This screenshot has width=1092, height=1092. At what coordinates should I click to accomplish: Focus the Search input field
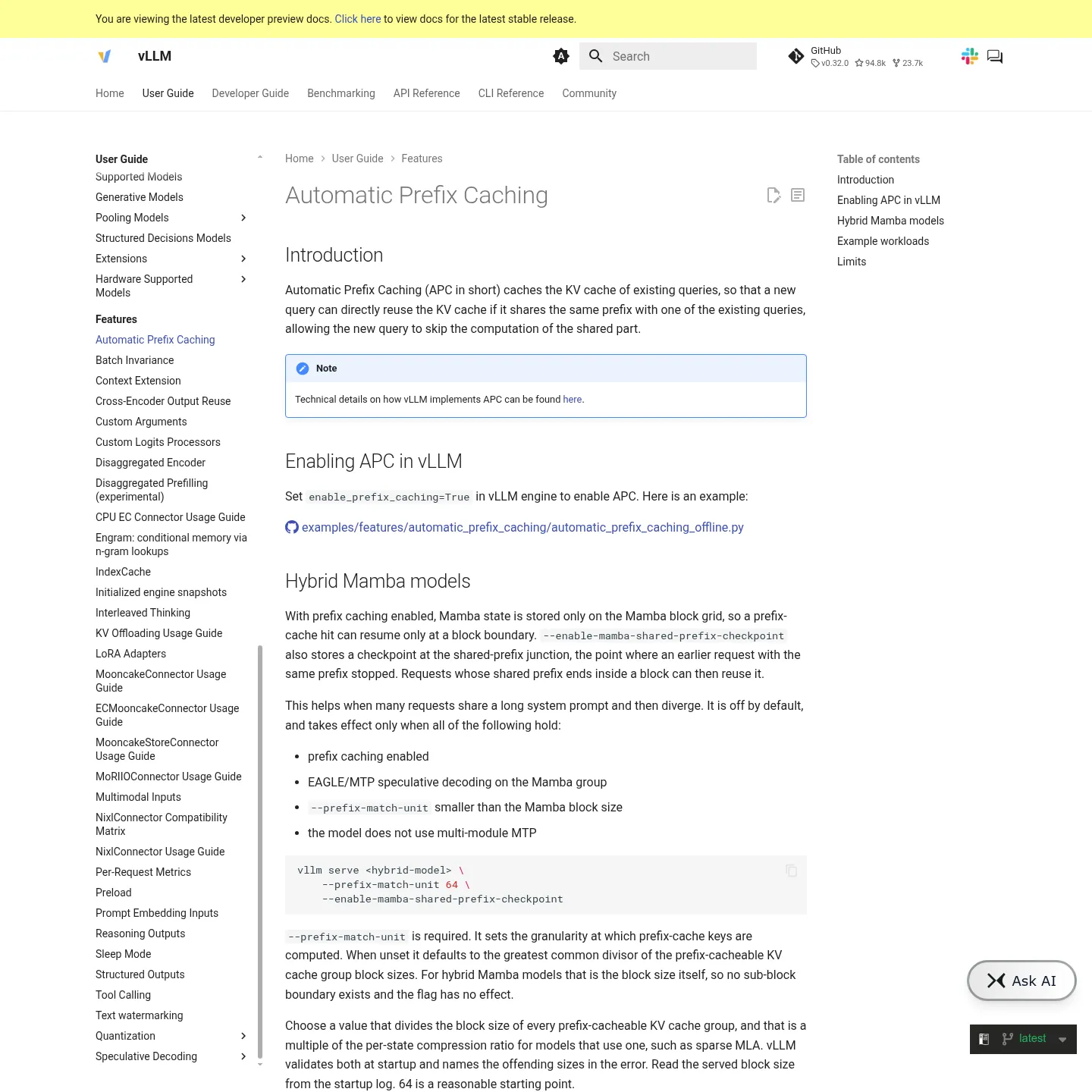tap(668, 56)
